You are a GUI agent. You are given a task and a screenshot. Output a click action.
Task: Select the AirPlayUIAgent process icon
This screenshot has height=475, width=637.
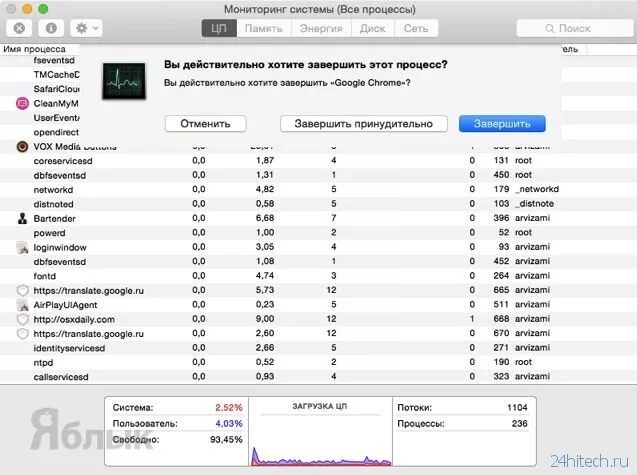[x=22, y=305]
